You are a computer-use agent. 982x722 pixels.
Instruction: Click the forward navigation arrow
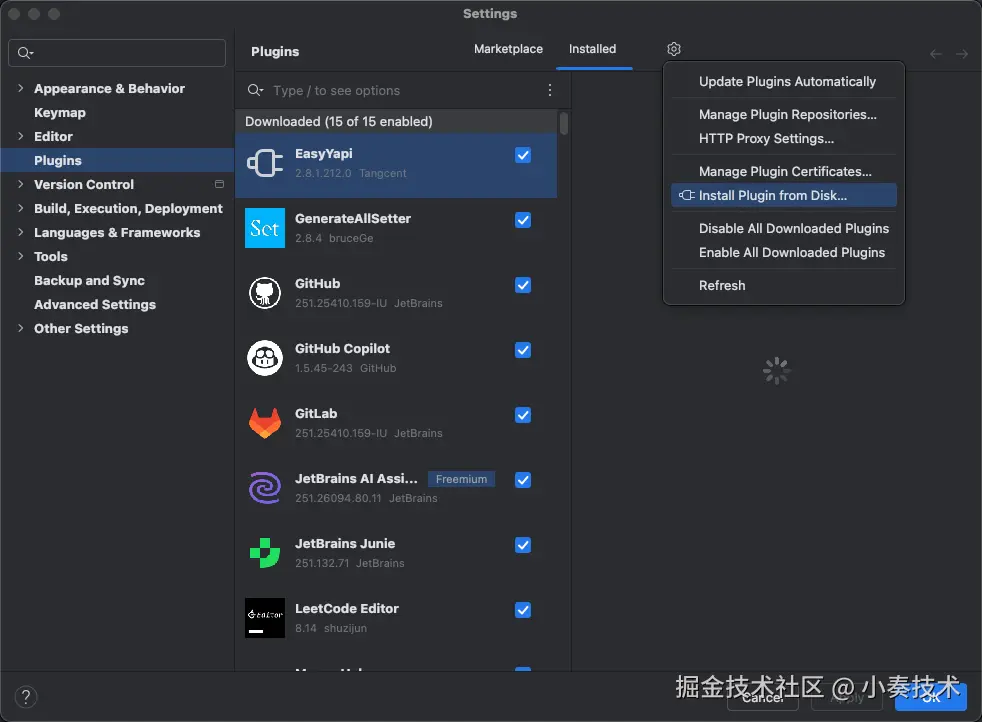coord(962,54)
